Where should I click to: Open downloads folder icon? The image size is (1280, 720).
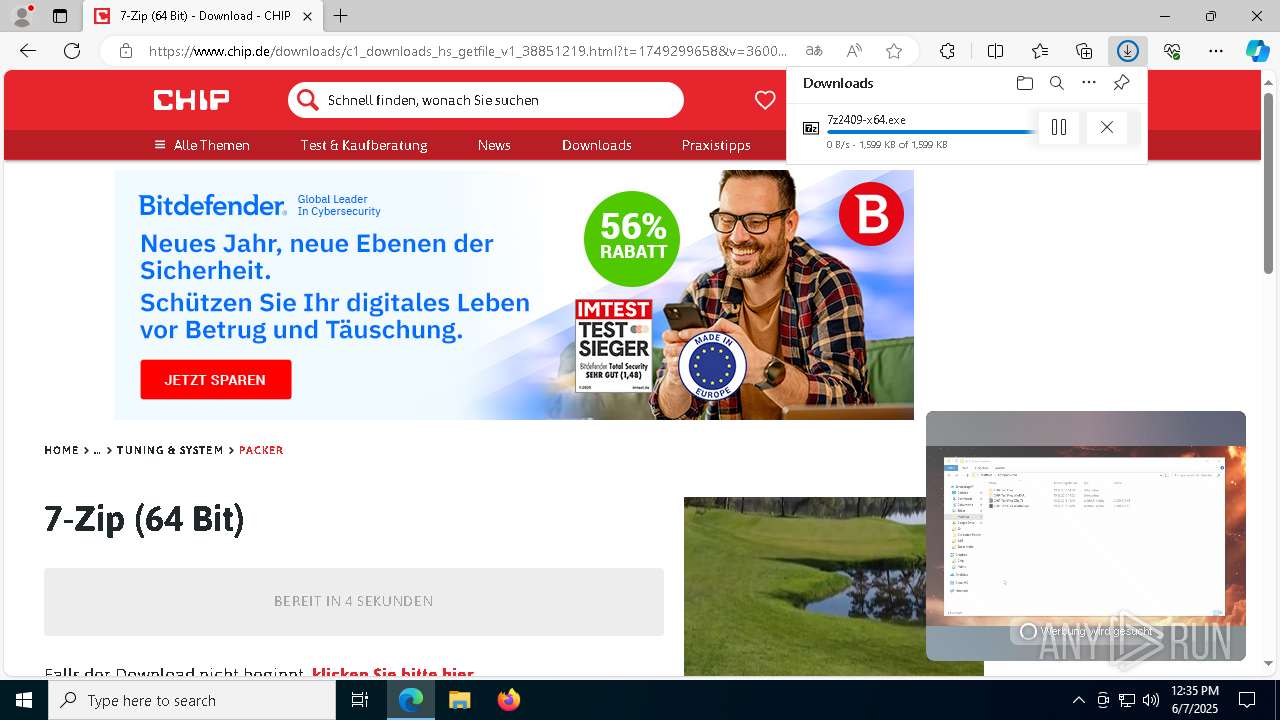coord(1024,83)
